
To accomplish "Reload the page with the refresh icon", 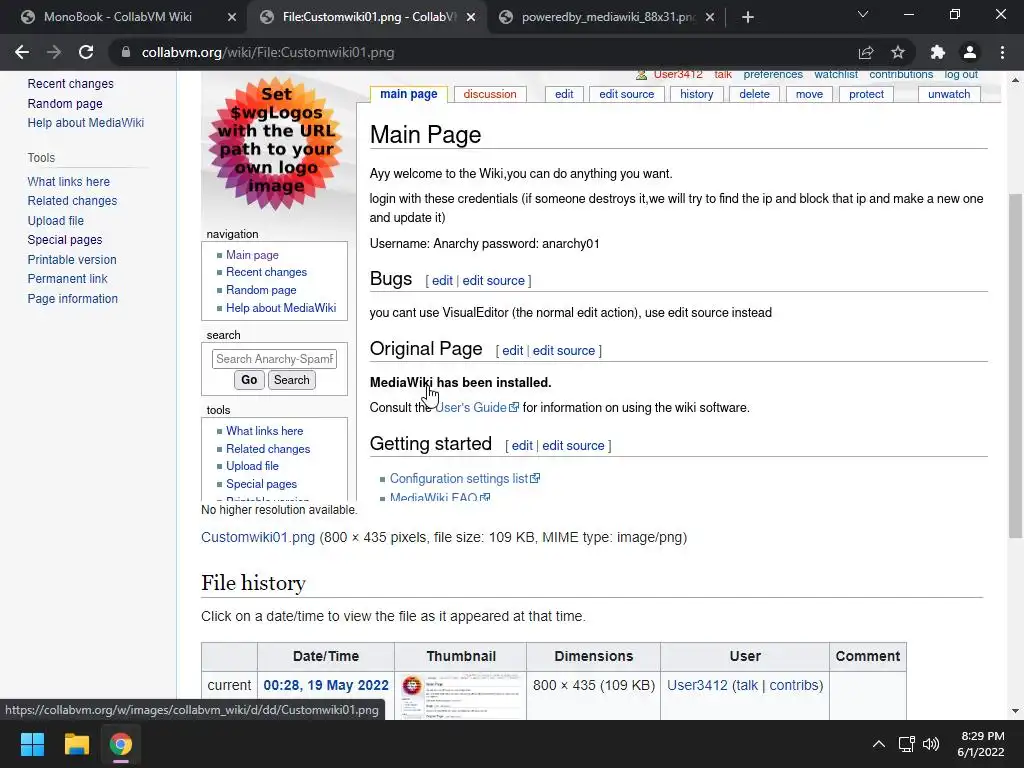I will (86, 52).
